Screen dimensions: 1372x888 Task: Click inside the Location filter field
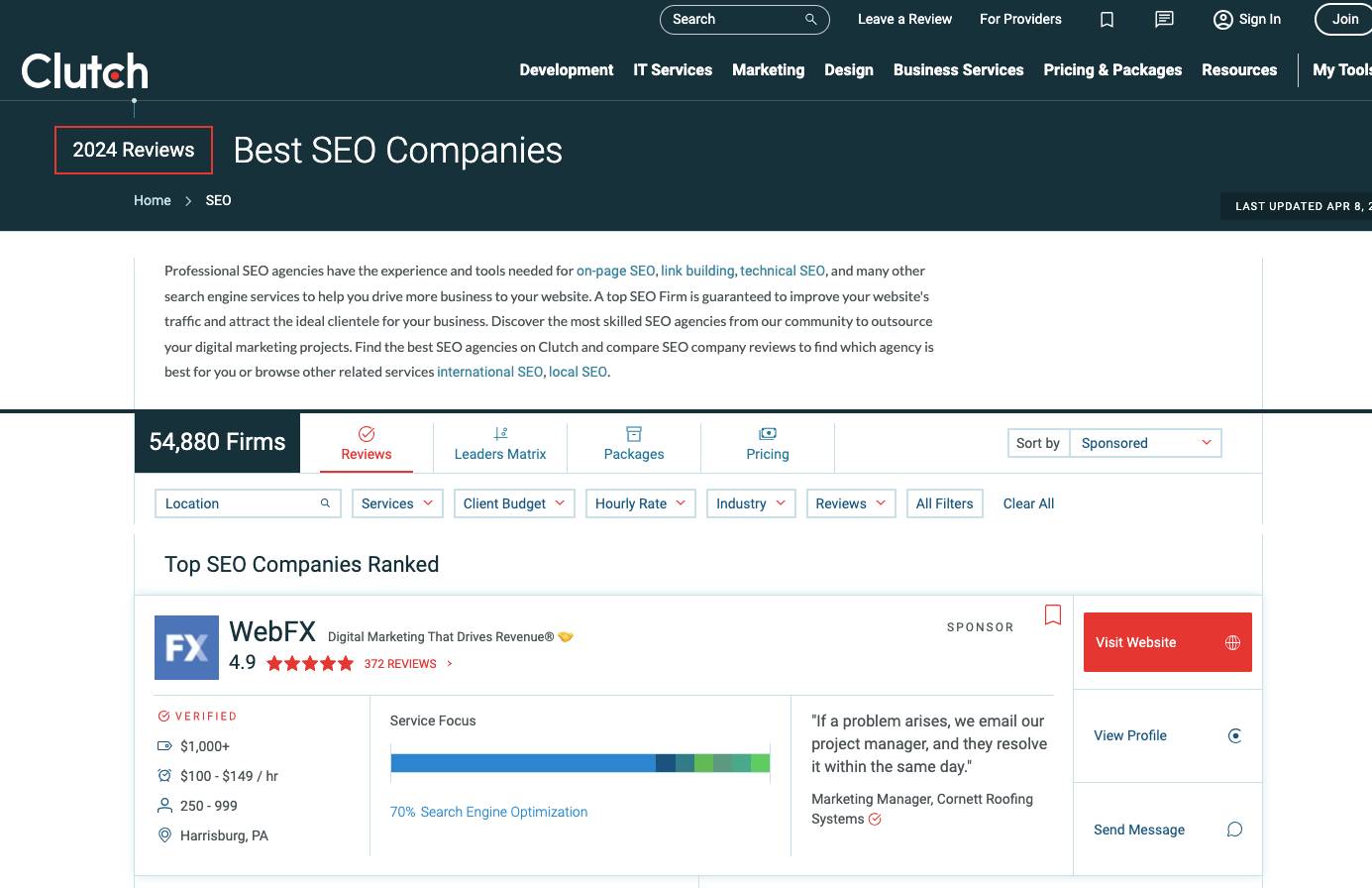[x=248, y=503]
